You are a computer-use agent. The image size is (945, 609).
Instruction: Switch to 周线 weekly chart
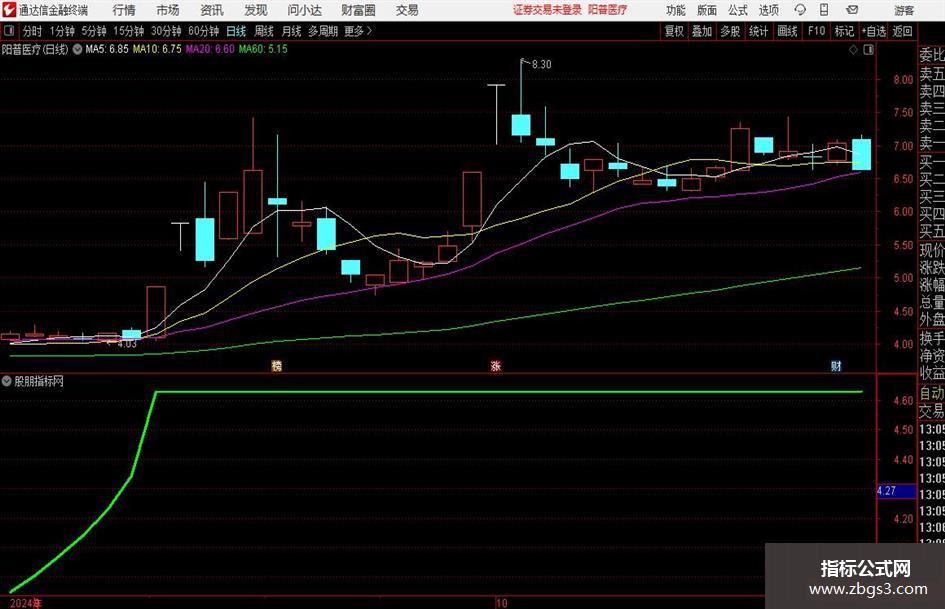tap(264, 31)
